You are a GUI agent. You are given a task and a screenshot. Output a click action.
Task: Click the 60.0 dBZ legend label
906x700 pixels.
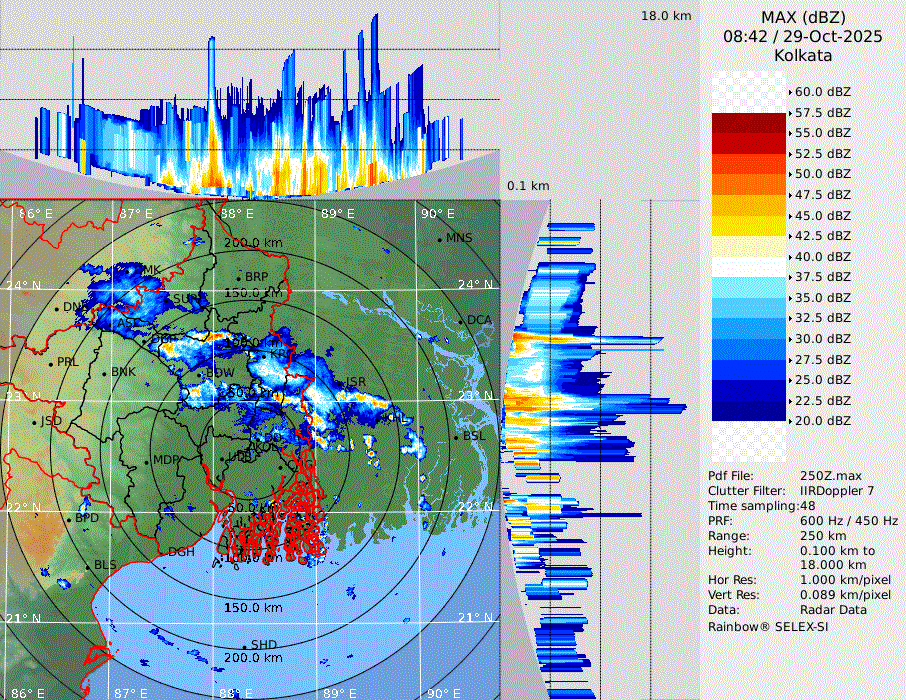[822, 92]
